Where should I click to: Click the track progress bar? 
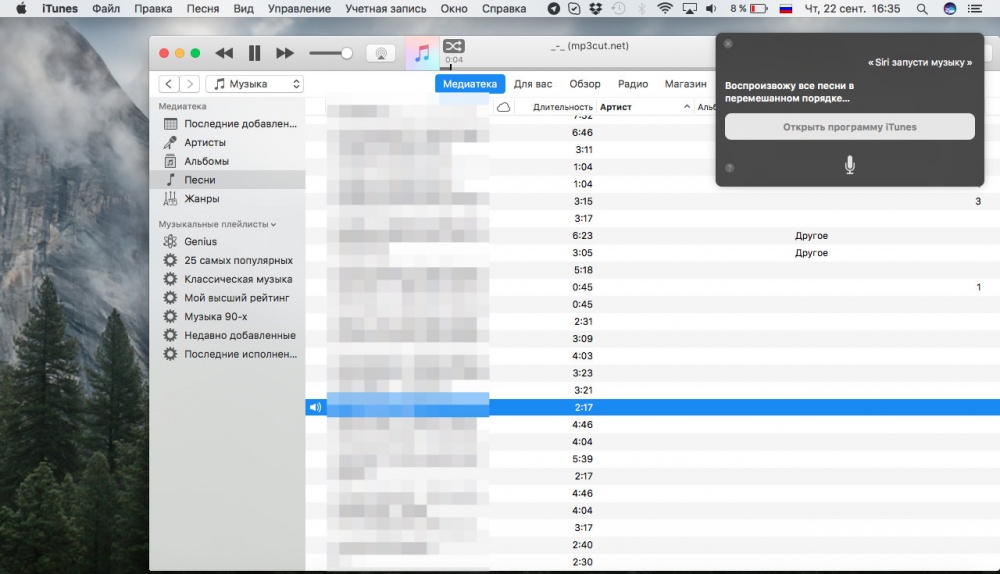(577, 67)
